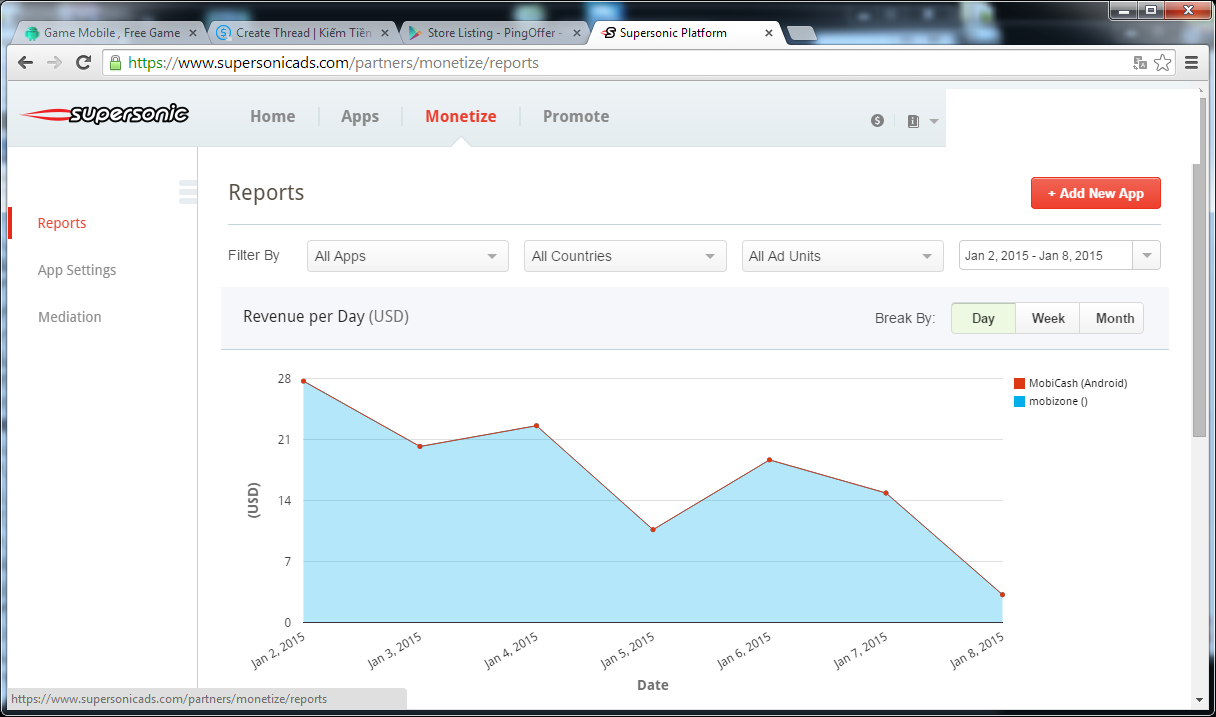The width and height of the screenshot is (1216, 717).
Task: Open App Settings in the sidebar
Action: 77,270
